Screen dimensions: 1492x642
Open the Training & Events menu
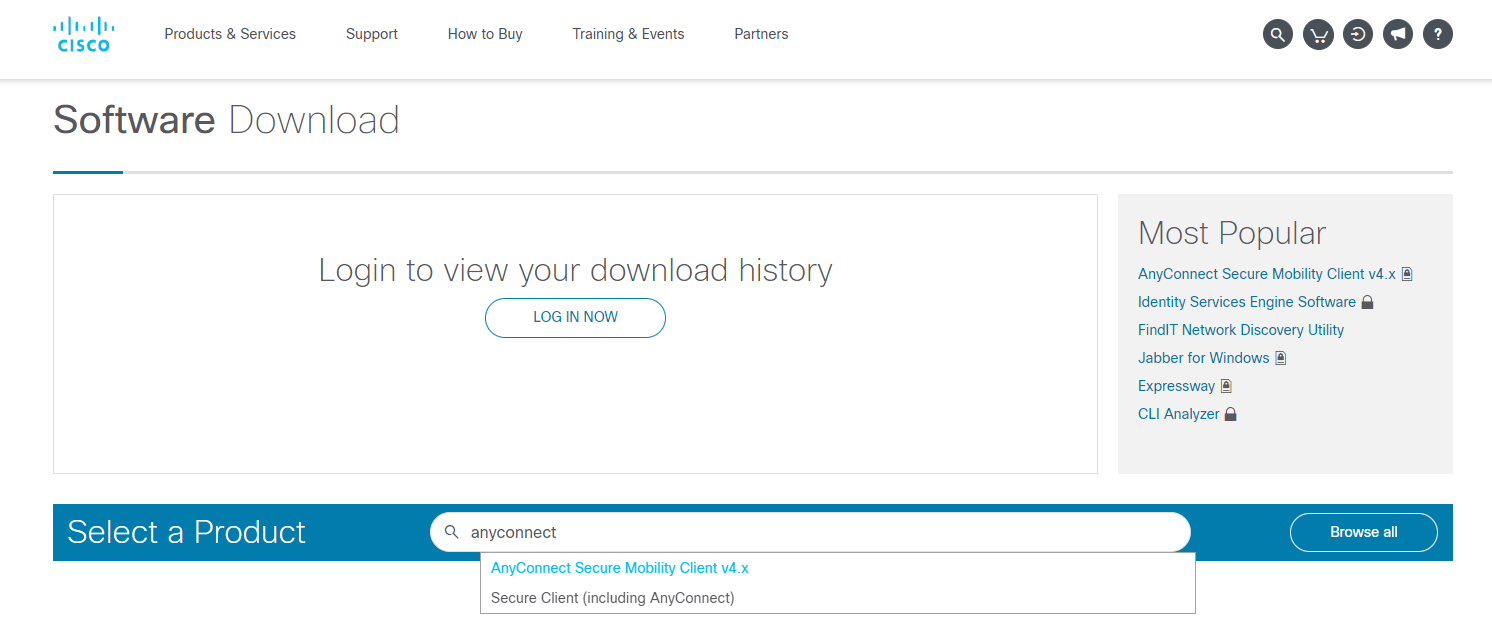click(628, 34)
